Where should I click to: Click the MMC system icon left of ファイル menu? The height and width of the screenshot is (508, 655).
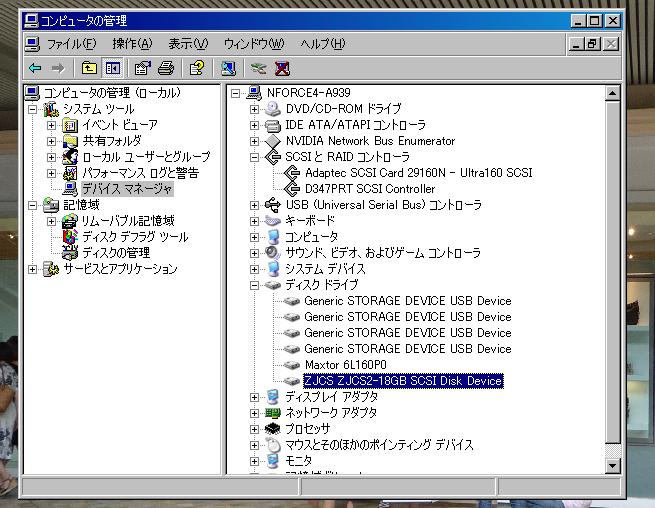(x=32, y=43)
